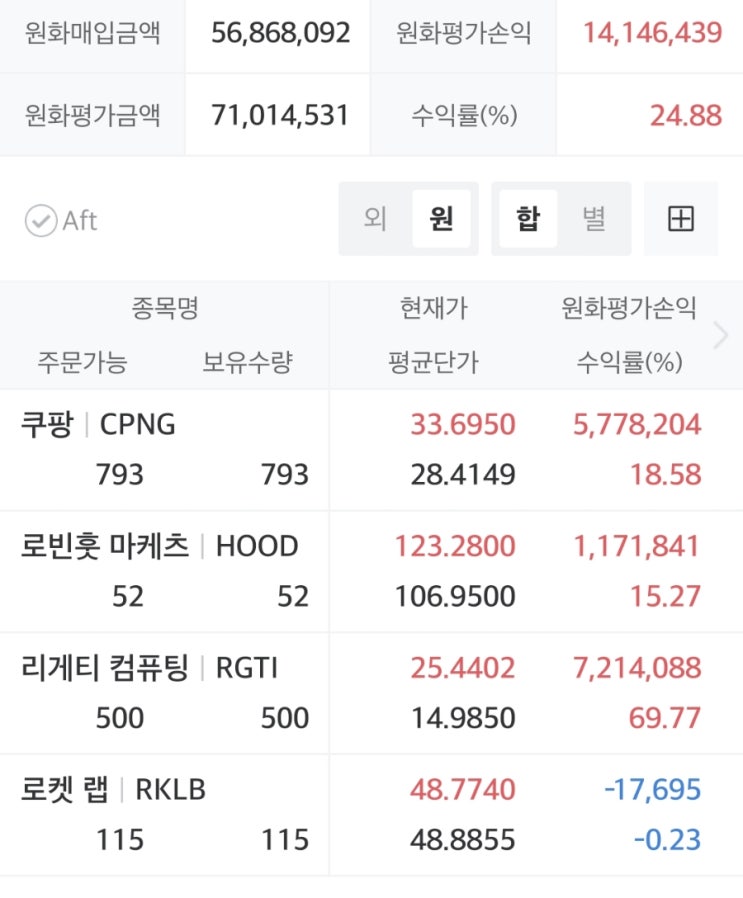Sort by 현재가 column header

(434, 308)
